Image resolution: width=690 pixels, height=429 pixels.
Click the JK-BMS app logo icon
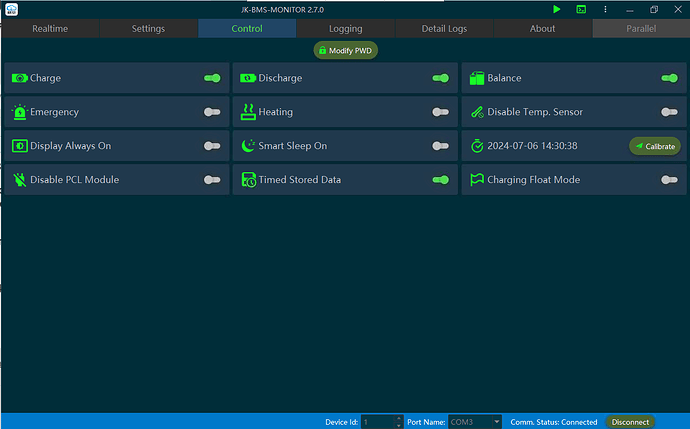[11, 9]
